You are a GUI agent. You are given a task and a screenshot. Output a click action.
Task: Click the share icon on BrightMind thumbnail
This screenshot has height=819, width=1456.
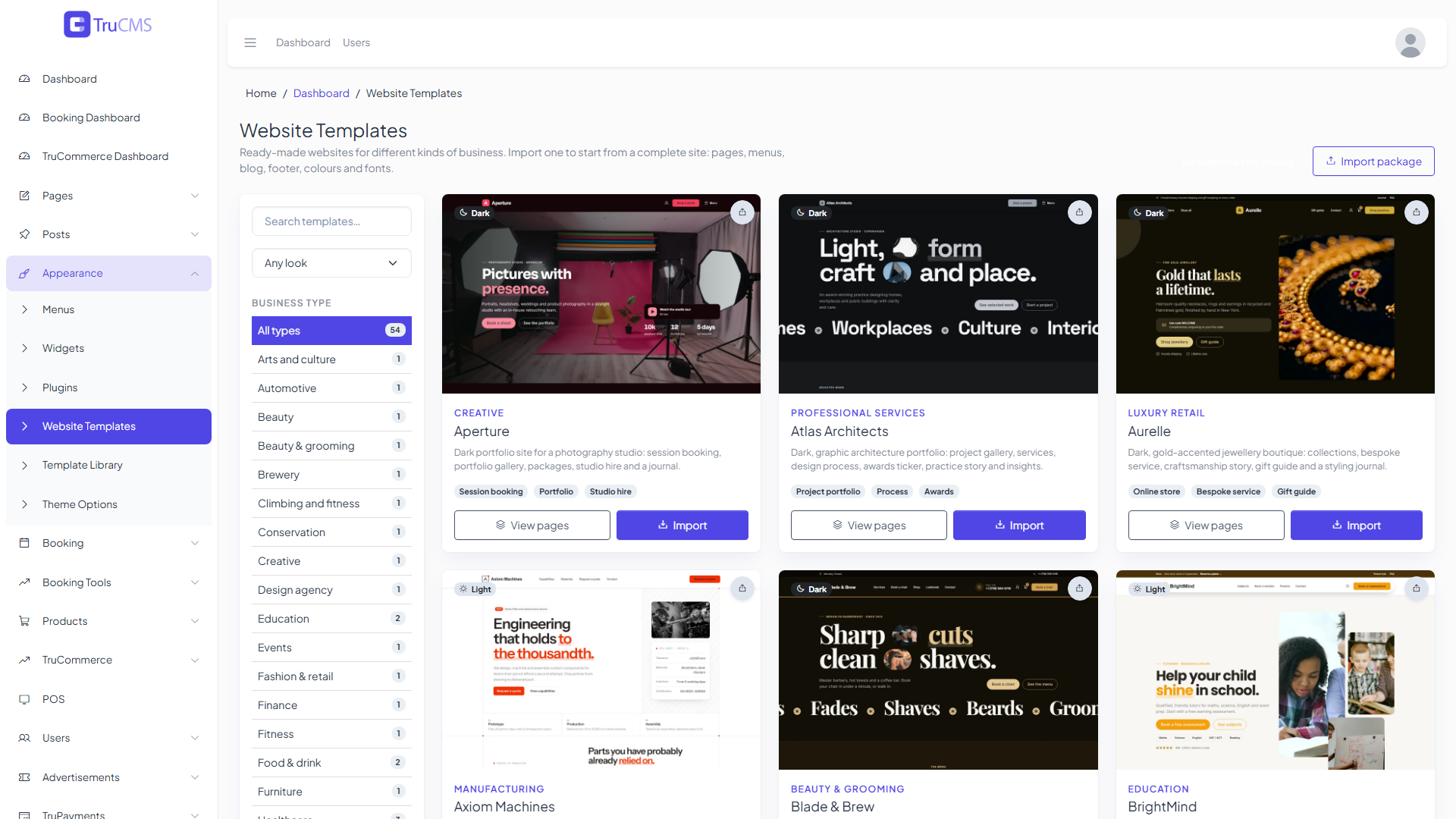click(x=1416, y=588)
